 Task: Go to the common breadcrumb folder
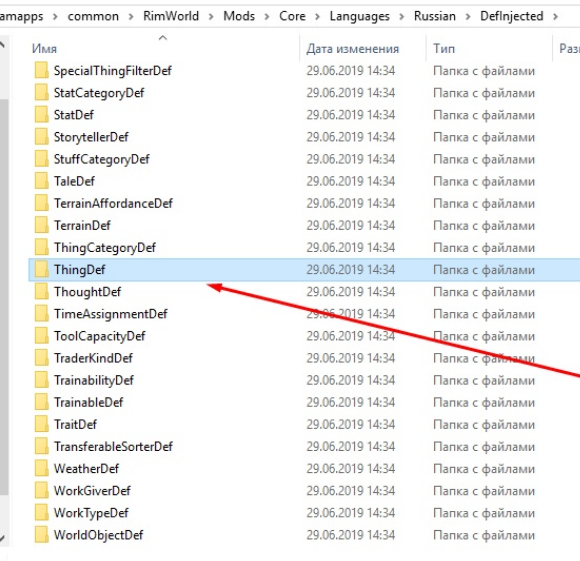pos(93,16)
